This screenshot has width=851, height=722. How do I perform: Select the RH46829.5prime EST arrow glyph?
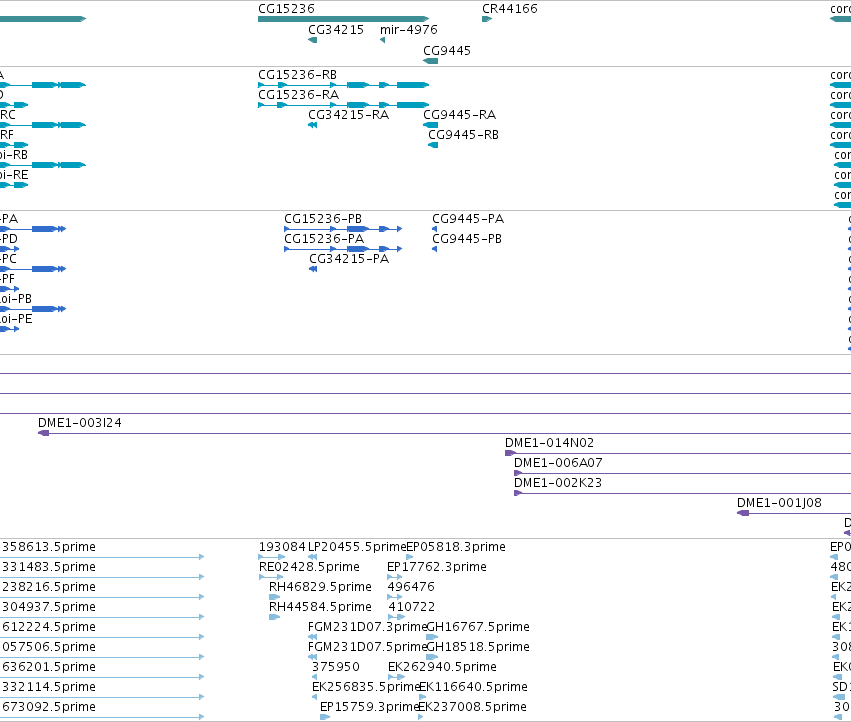(274, 597)
